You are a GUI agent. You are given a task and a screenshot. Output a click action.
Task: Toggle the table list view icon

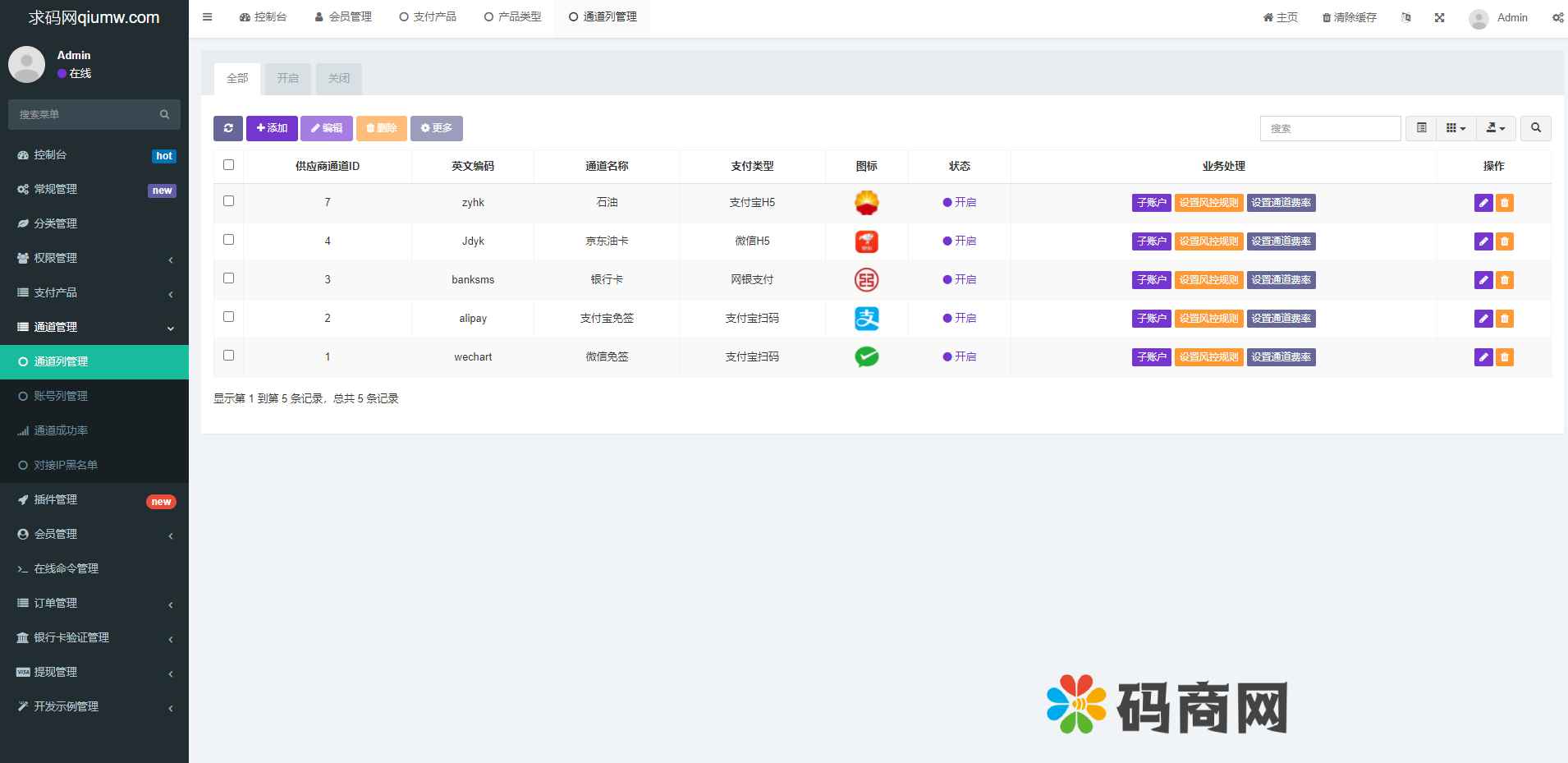tap(1421, 128)
